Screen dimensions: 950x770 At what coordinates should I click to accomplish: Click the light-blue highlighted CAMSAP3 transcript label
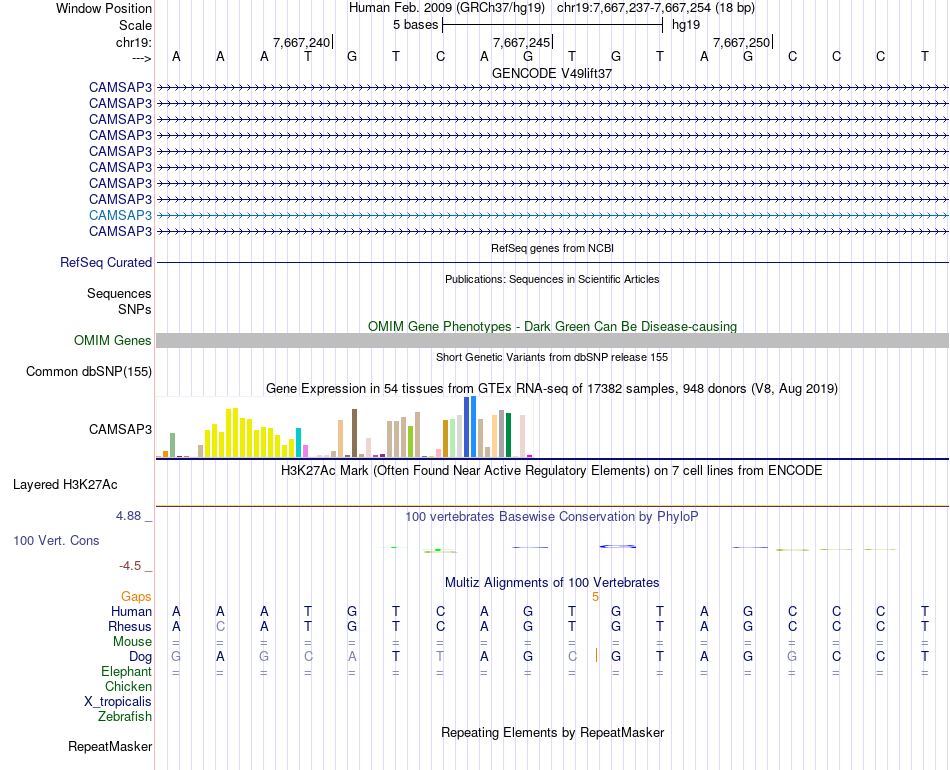pos(120,215)
